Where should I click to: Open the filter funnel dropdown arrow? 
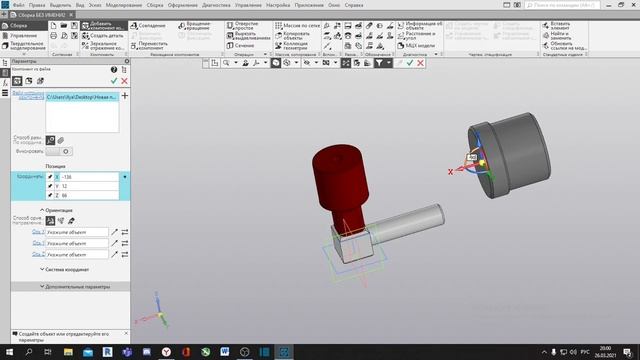(389, 63)
